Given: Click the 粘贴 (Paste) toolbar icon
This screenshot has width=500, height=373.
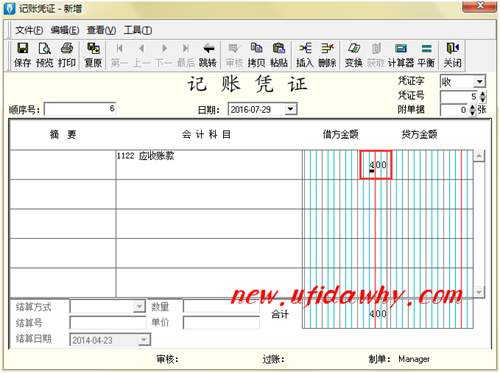Looking at the screenshot, I should 279,55.
